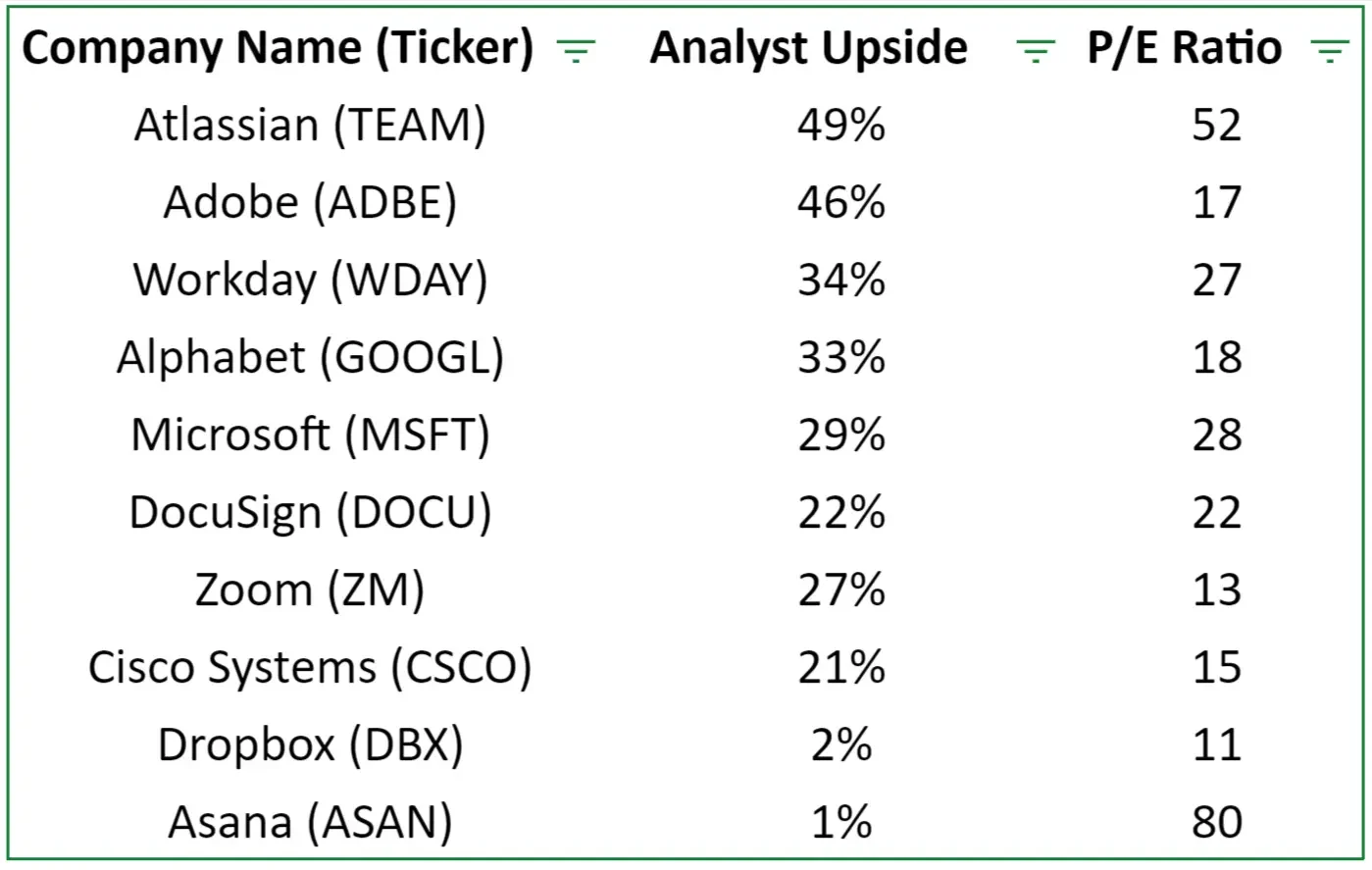Select the Dropbox (DBX) cell
The height and width of the screenshot is (870, 1372).
[x=310, y=745]
